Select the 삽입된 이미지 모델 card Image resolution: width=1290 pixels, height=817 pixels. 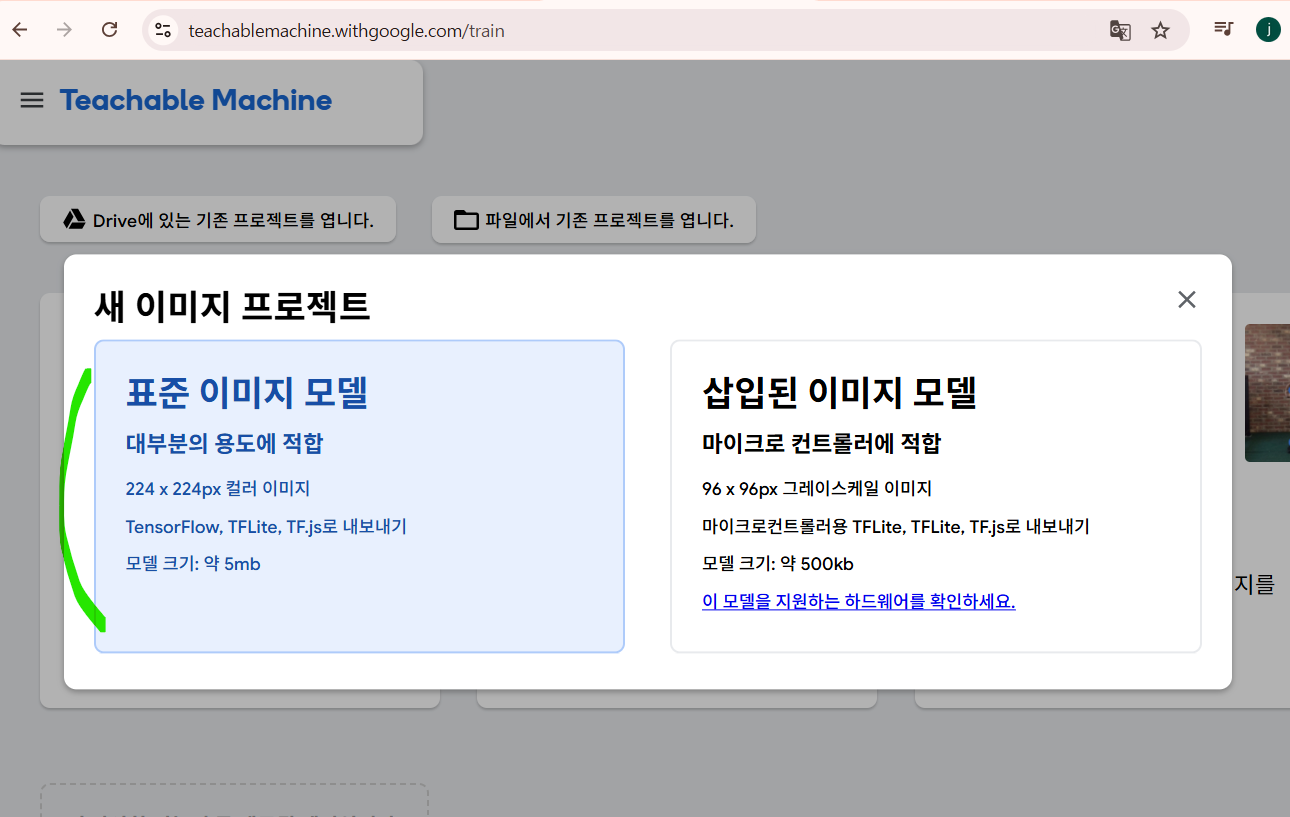[x=936, y=496]
